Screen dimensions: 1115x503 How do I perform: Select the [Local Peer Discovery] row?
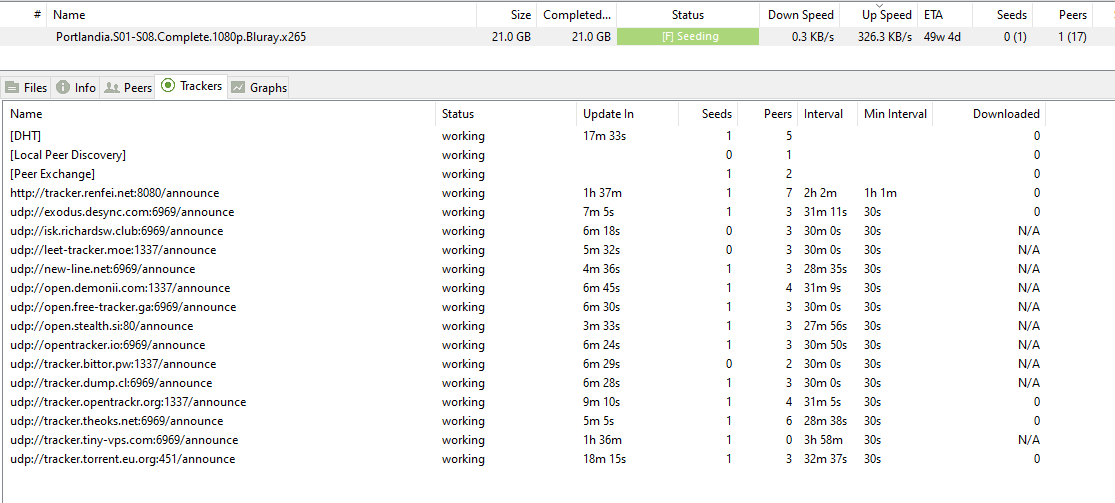525,155
